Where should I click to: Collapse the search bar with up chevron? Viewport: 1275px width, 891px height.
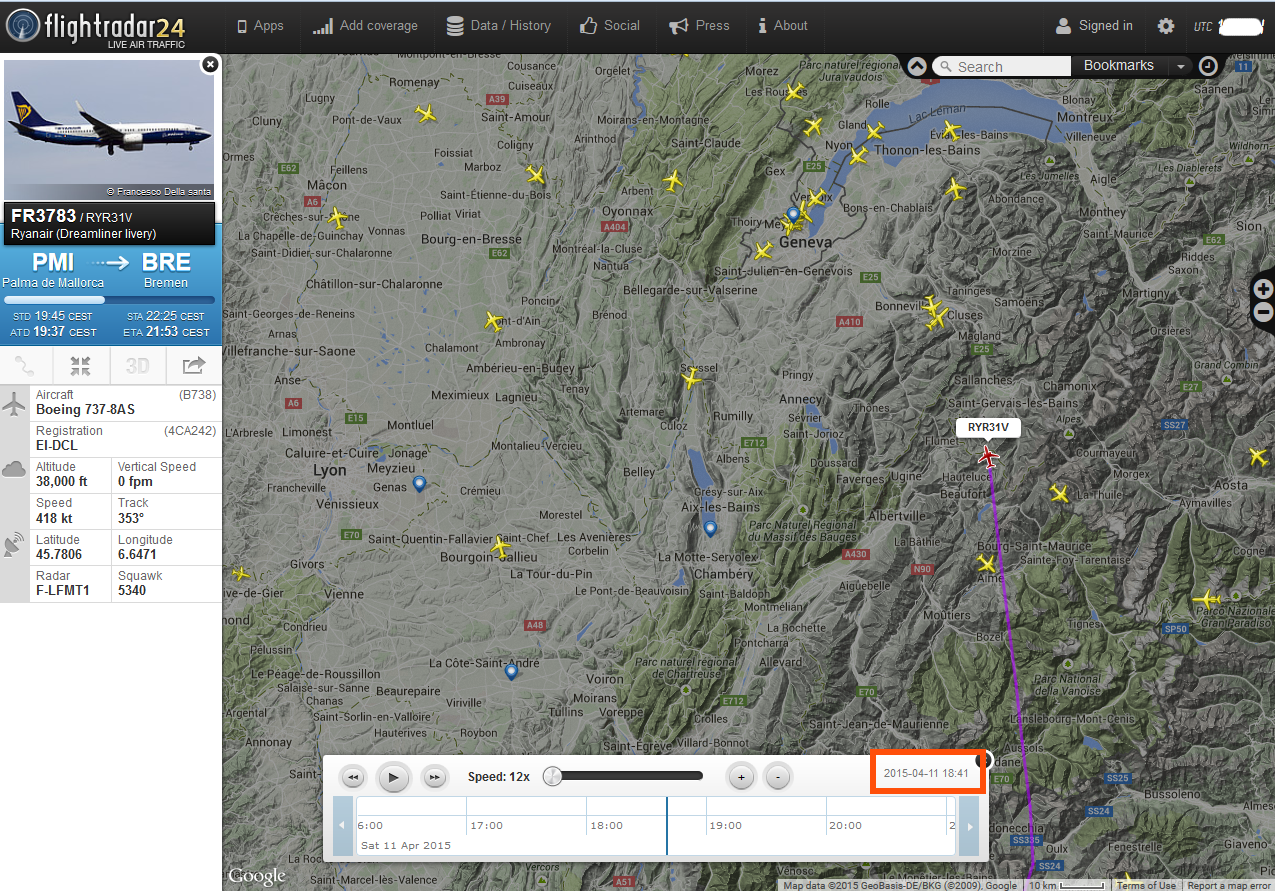pyautogui.click(x=917, y=66)
